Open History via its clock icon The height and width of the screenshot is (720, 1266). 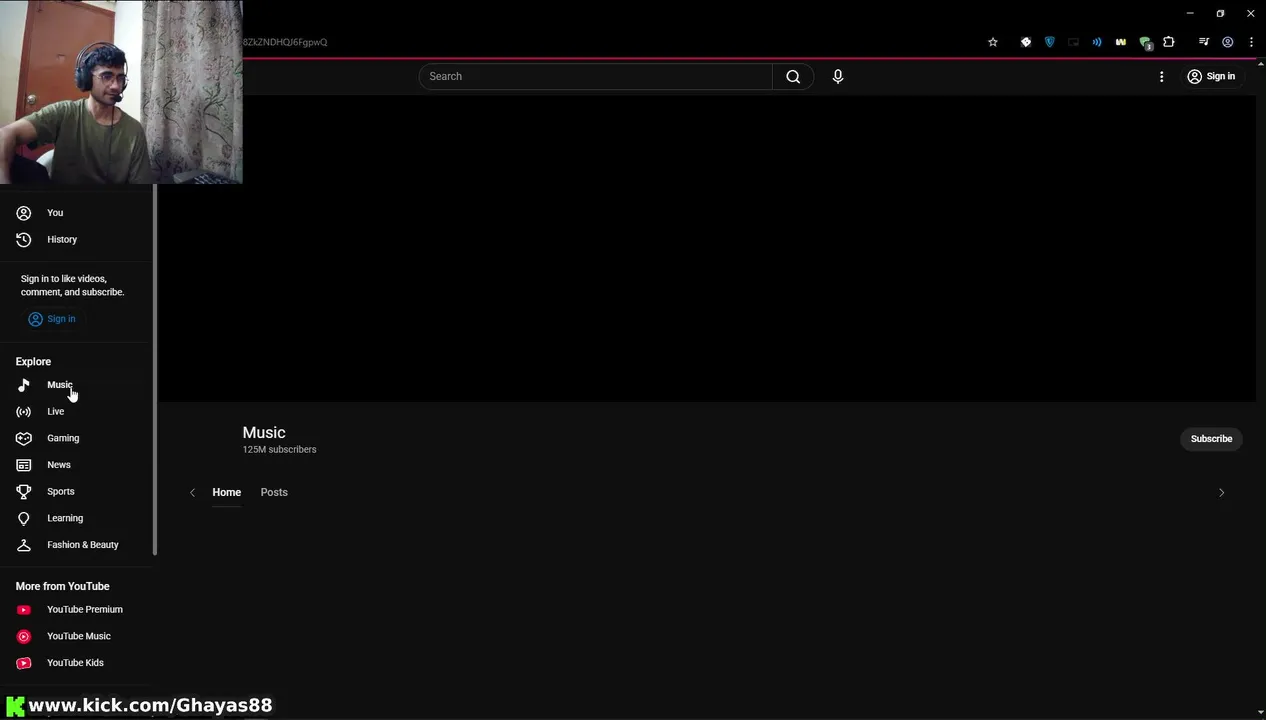click(x=24, y=240)
